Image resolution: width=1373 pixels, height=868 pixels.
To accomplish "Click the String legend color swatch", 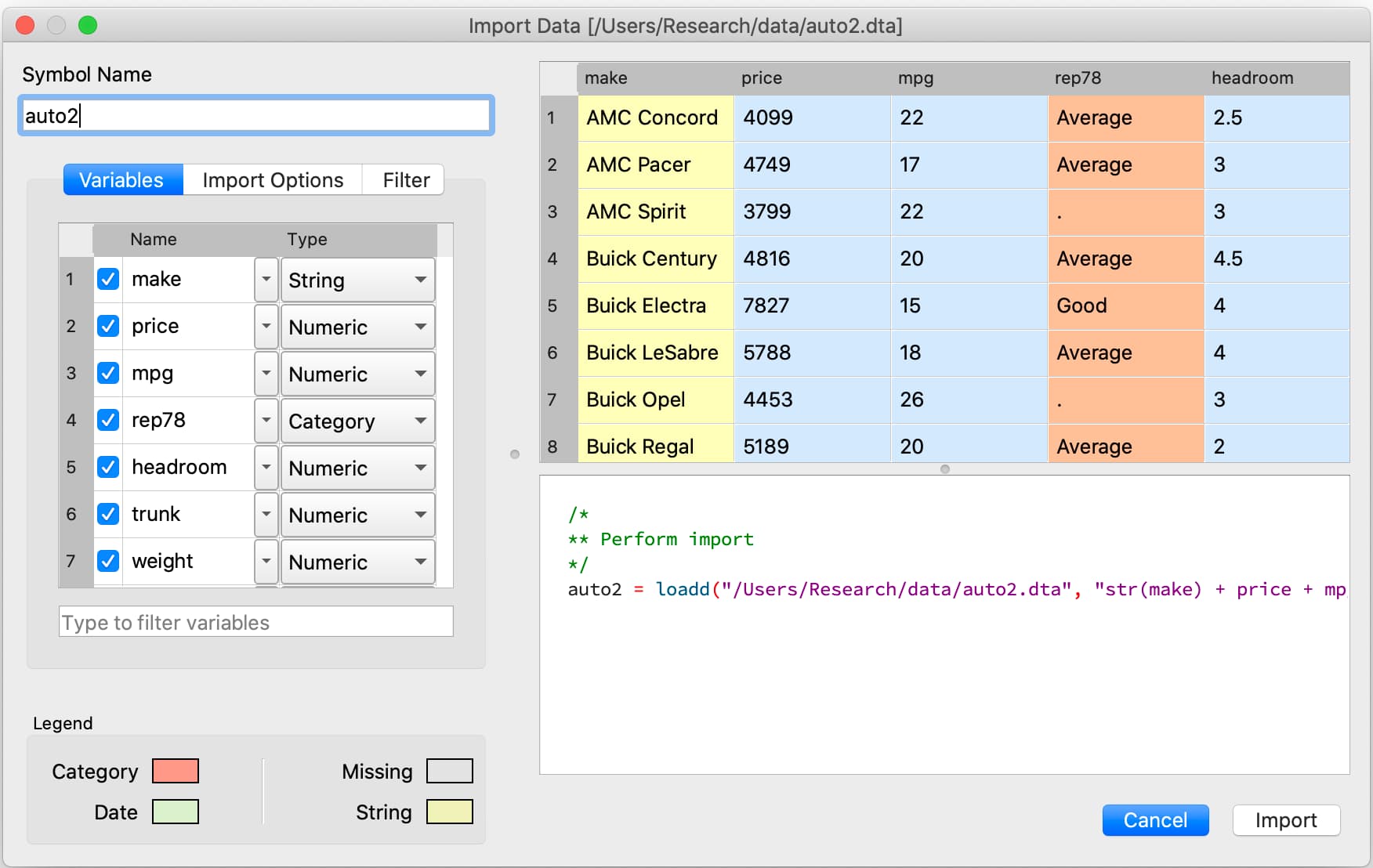I will tap(449, 812).
